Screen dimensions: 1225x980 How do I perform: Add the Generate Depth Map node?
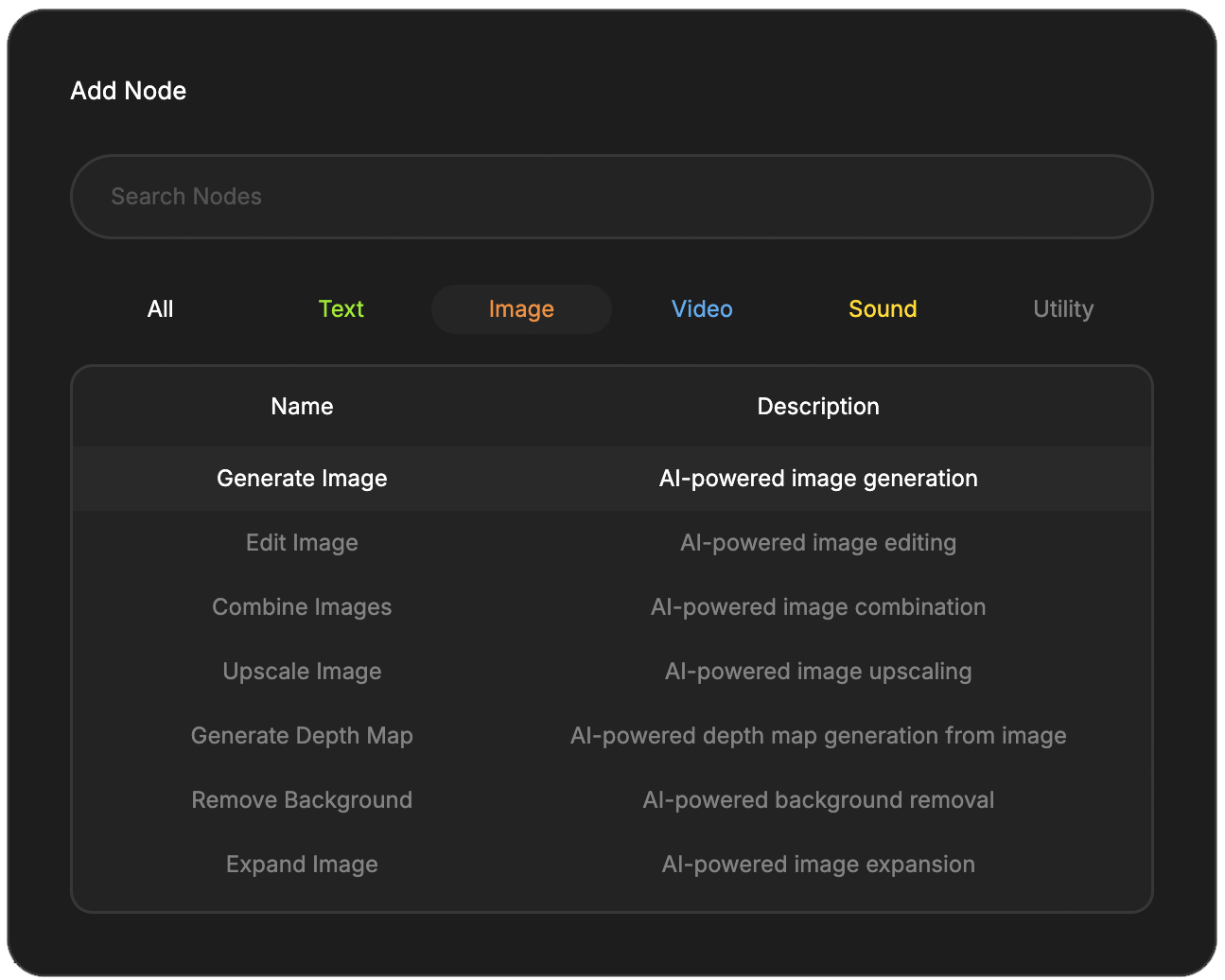302,736
